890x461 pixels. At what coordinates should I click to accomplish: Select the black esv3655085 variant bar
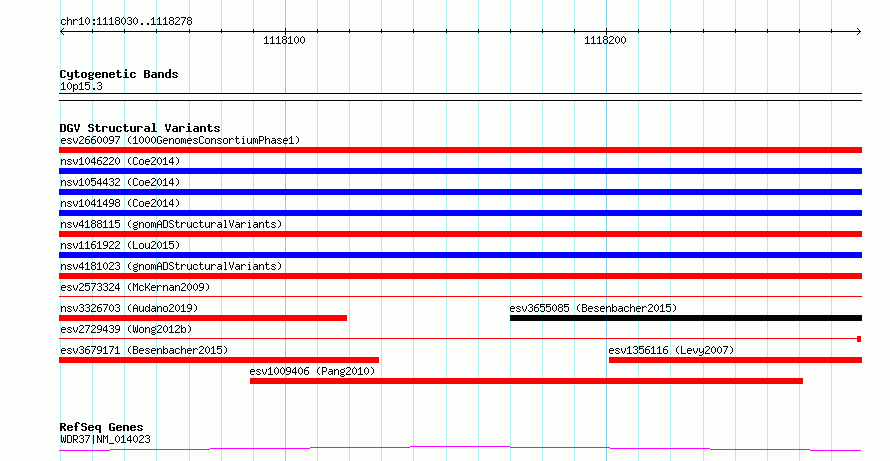point(686,318)
